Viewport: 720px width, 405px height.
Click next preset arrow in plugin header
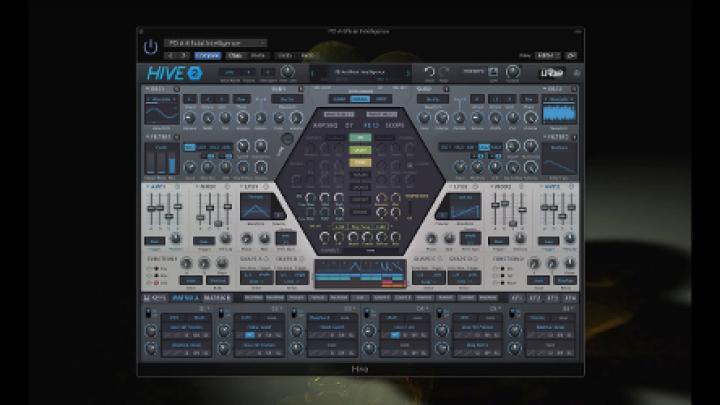tap(183, 56)
